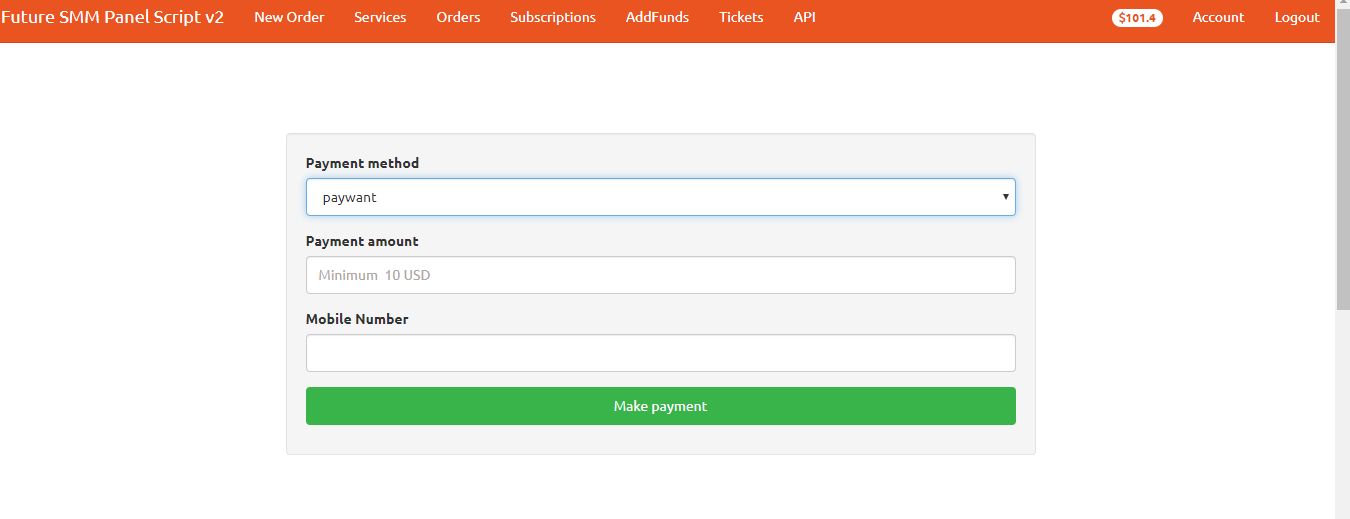The height and width of the screenshot is (519, 1350).
Task: Navigate to Subscriptions
Action: pos(553,17)
